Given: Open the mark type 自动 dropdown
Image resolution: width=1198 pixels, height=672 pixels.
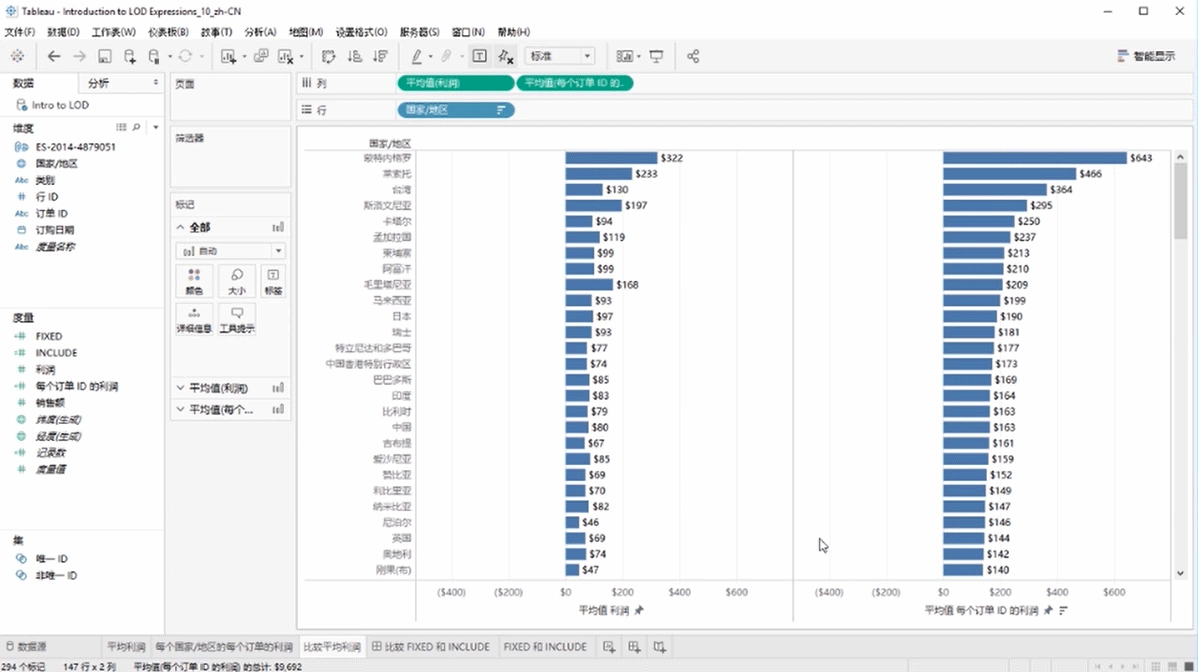Looking at the screenshot, I should (230, 251).
